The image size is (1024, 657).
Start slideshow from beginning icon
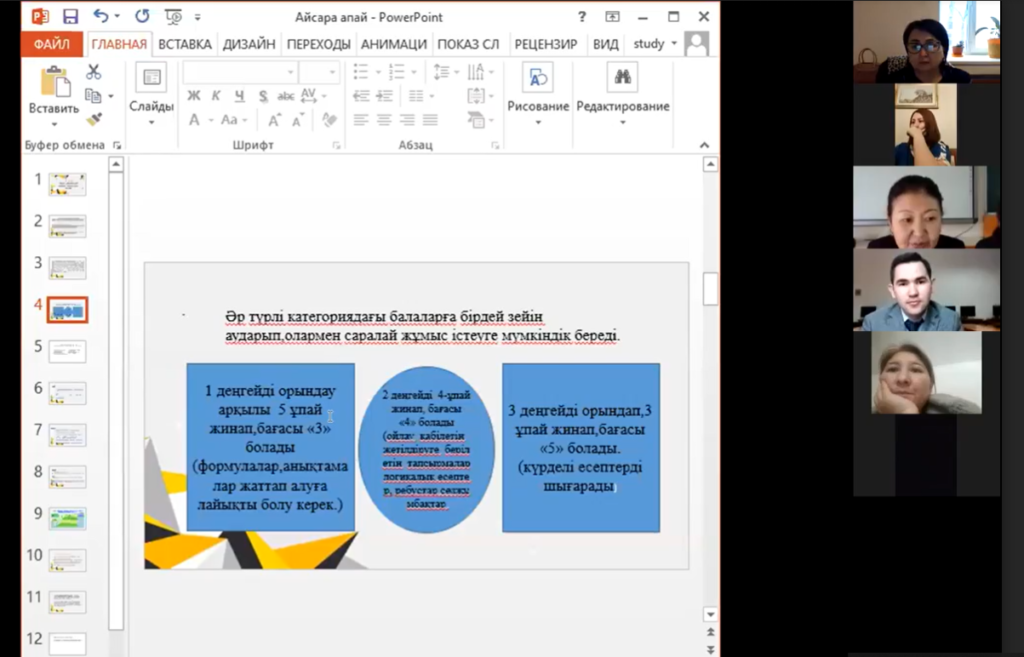click(x=173, y=17)
